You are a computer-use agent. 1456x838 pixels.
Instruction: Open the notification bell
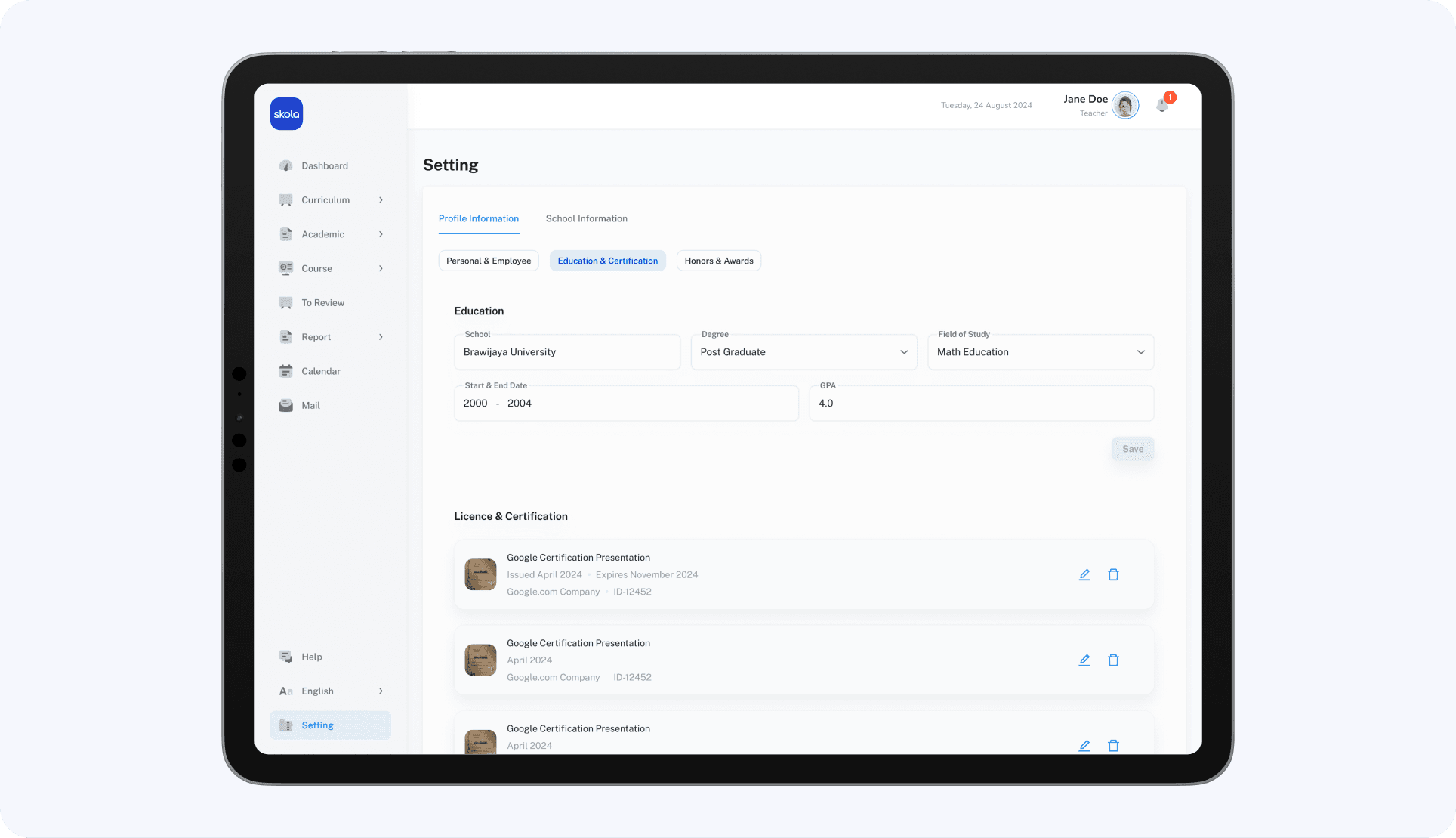click(1162, 106)
